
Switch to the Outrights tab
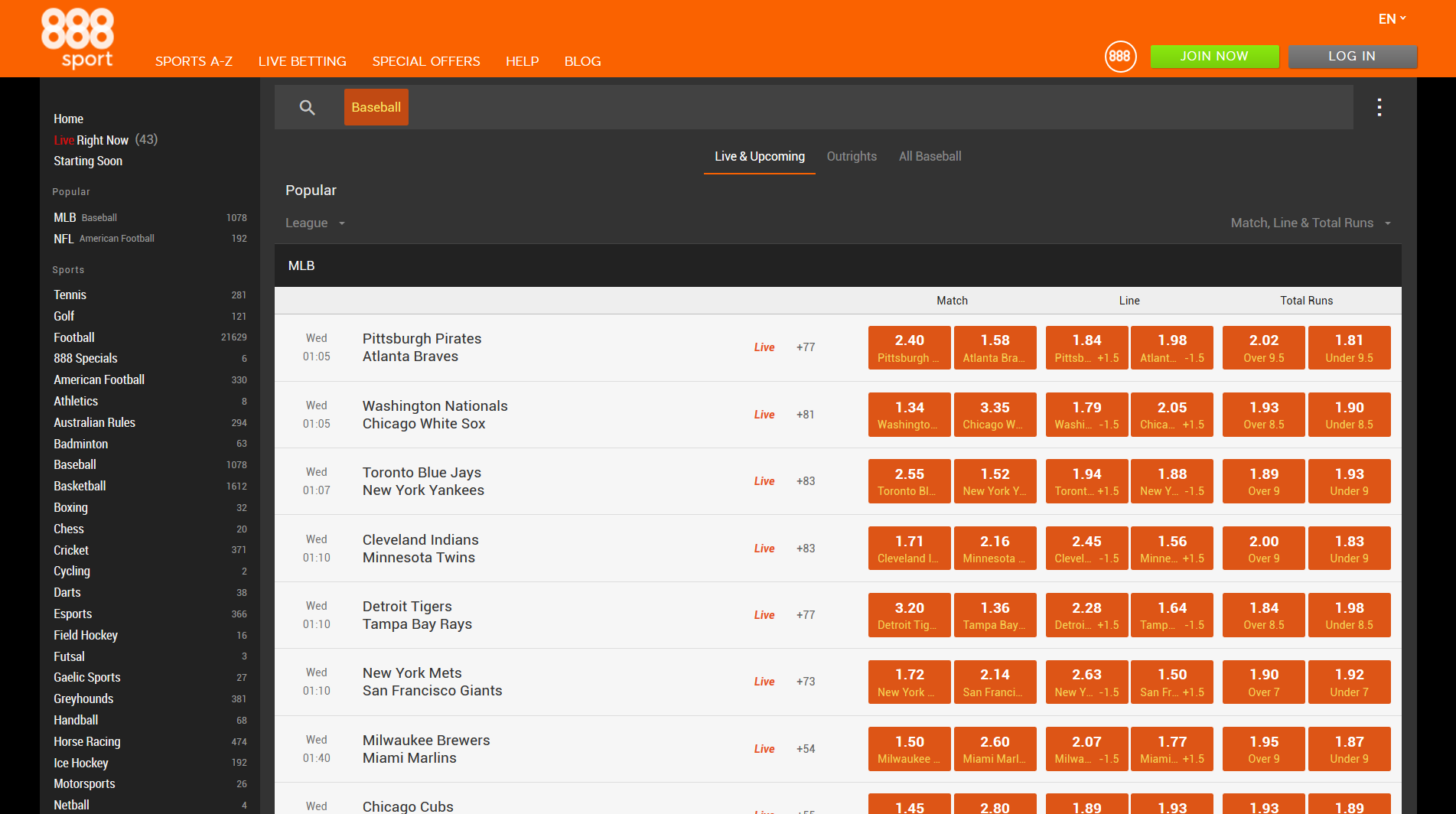click(852, 157)
